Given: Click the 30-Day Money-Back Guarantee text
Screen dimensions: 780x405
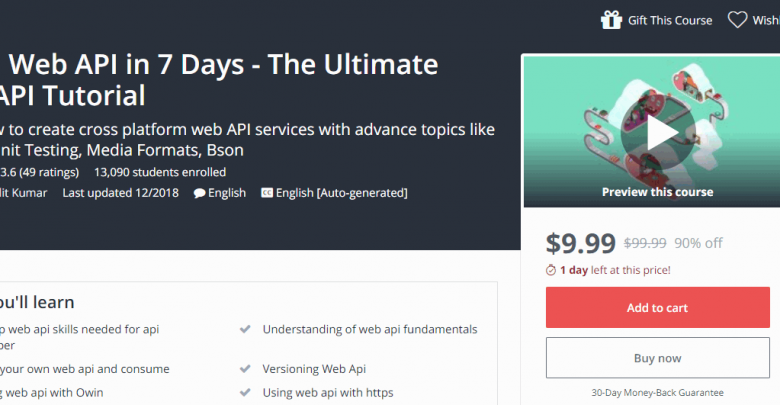Looking at the screenshot, I should pyautogui.click(x=658, y=393).
